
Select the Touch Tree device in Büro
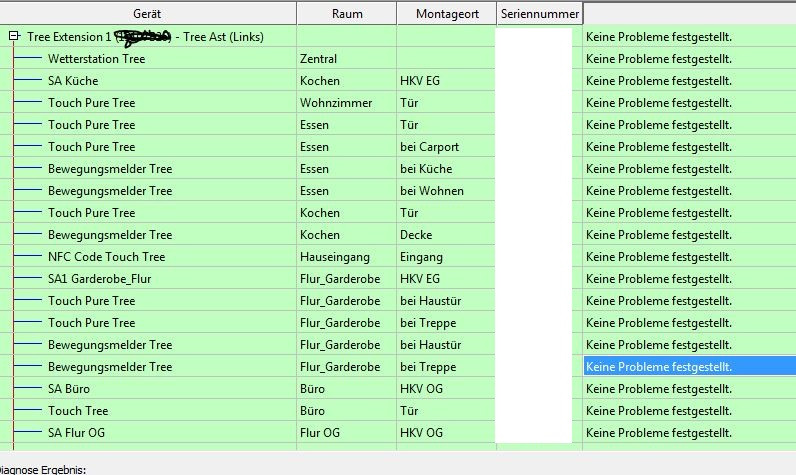78,411
